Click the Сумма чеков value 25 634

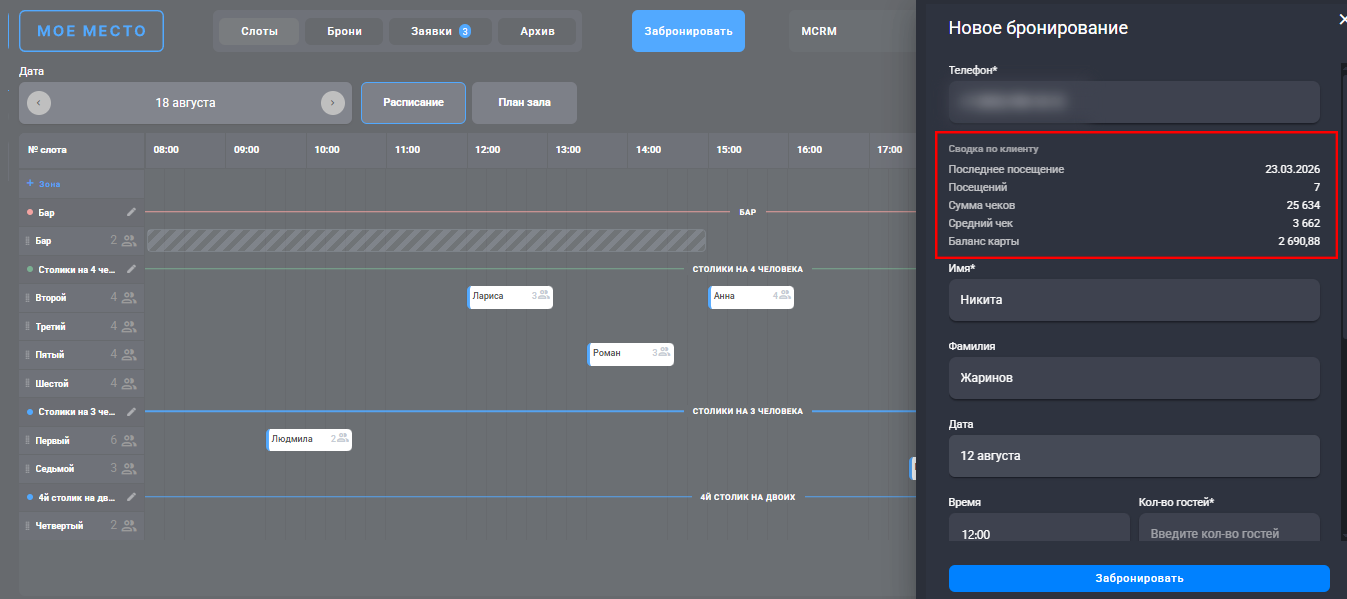point(1303,205)
